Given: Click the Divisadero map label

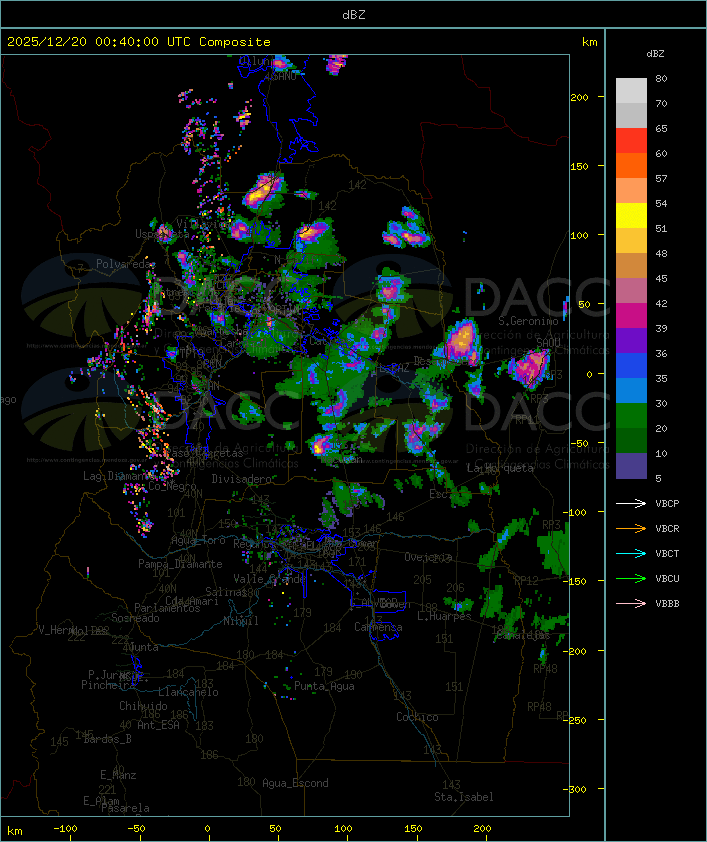Looking at the screenshot, I should pyautogui.click(x=242, y=478).
